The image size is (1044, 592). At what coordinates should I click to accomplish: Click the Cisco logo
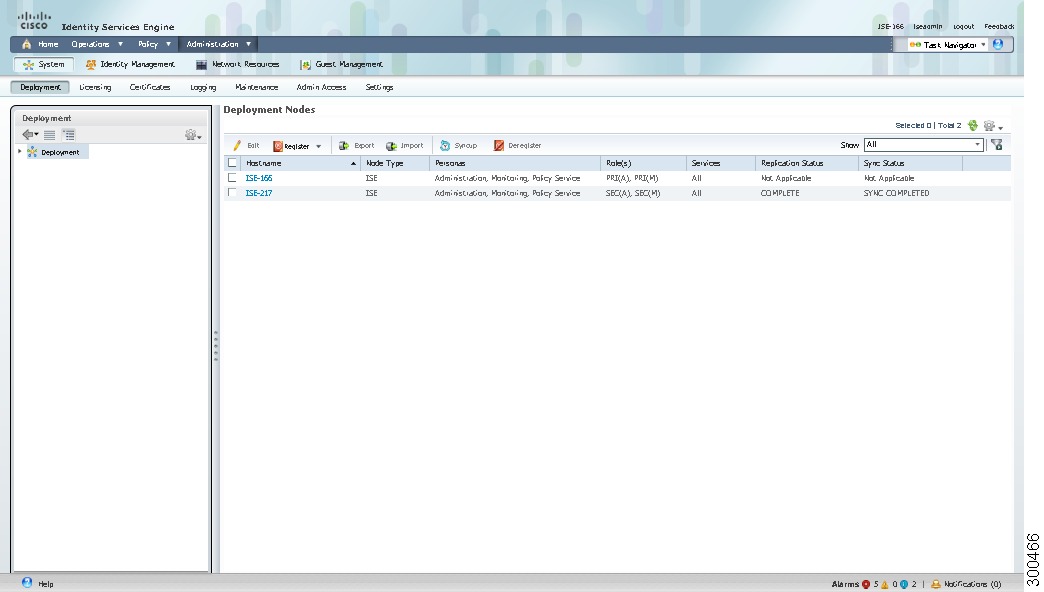(x=34, y=21)
